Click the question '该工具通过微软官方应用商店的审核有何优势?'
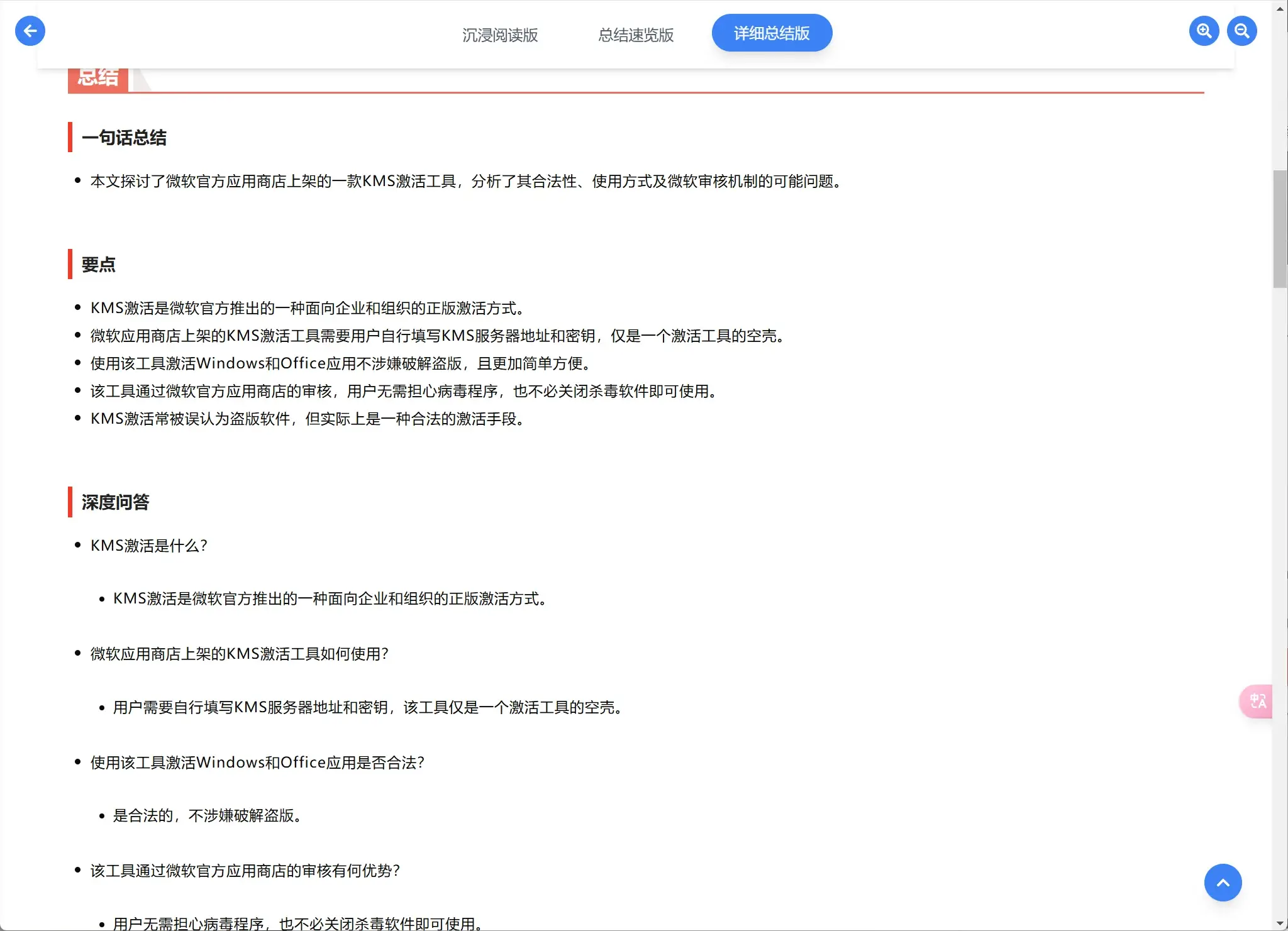This screenshot has height=931, width=1288. [x=245, y=871]
